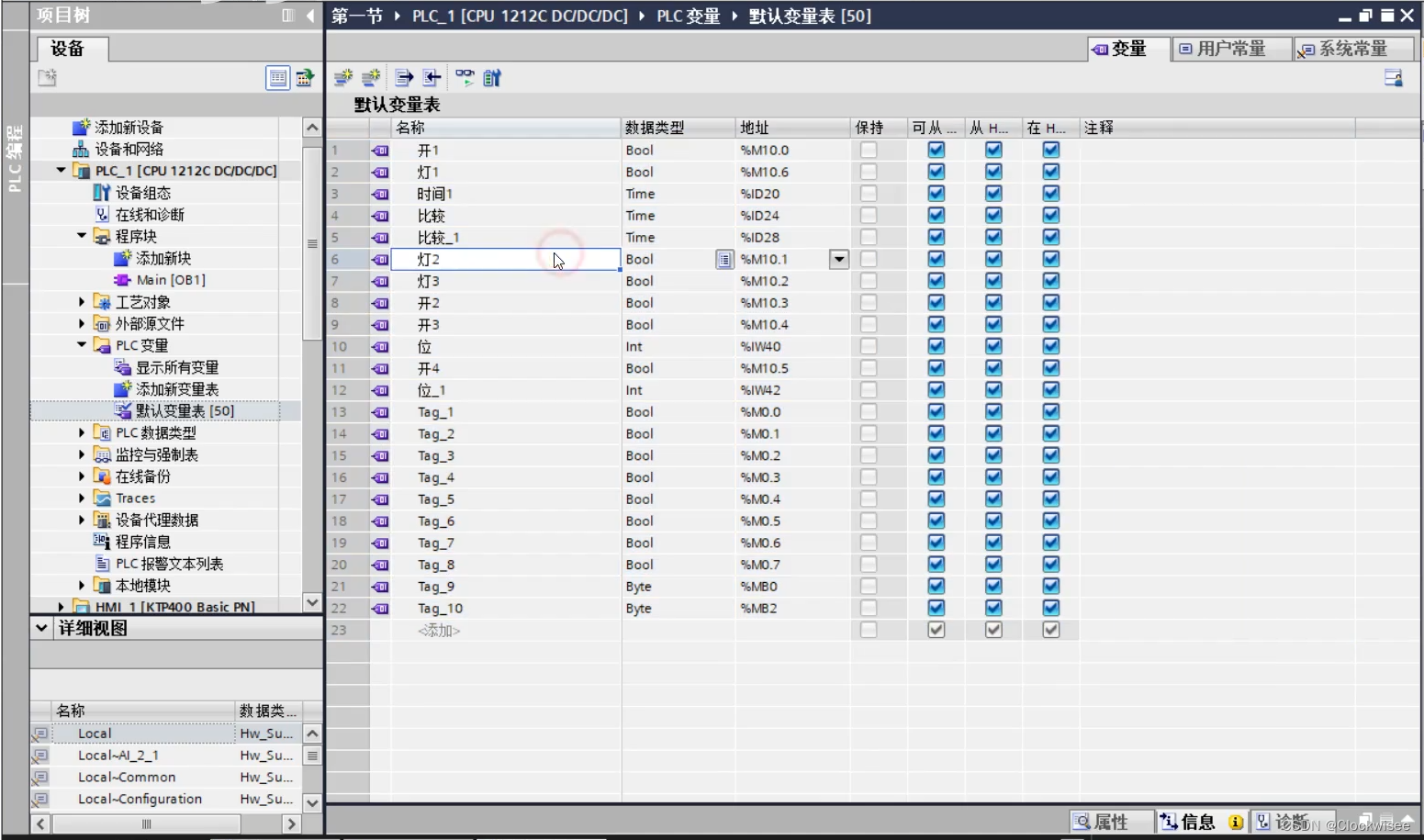Click the 添加新设备 tree icon
Image resolution: width=1424 pixels, height=840 pixels.
[82, 127]
